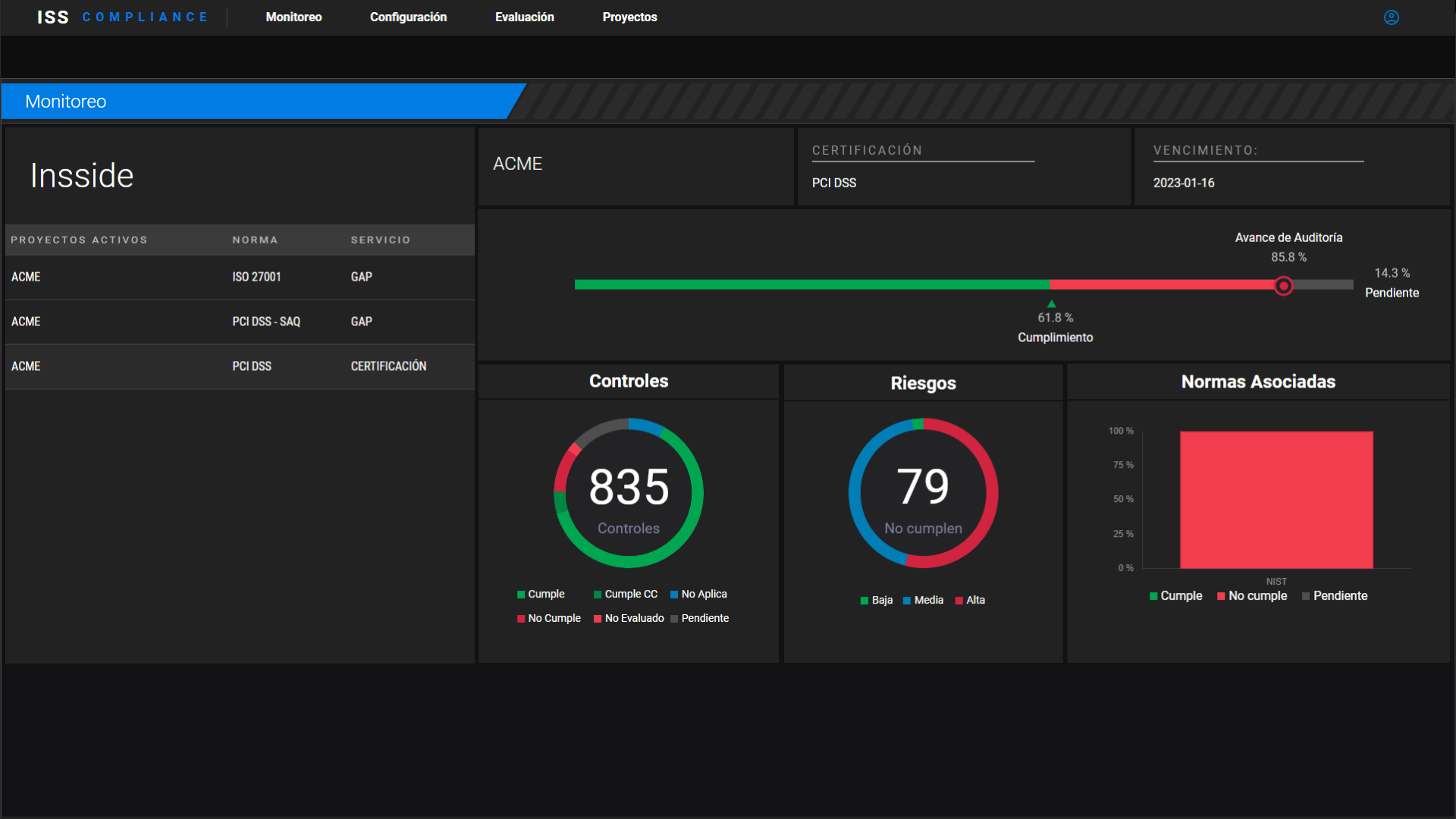Click the 835 Controles donut chart
Viewport: 1456px width, 819px height.
pos(629,493)
